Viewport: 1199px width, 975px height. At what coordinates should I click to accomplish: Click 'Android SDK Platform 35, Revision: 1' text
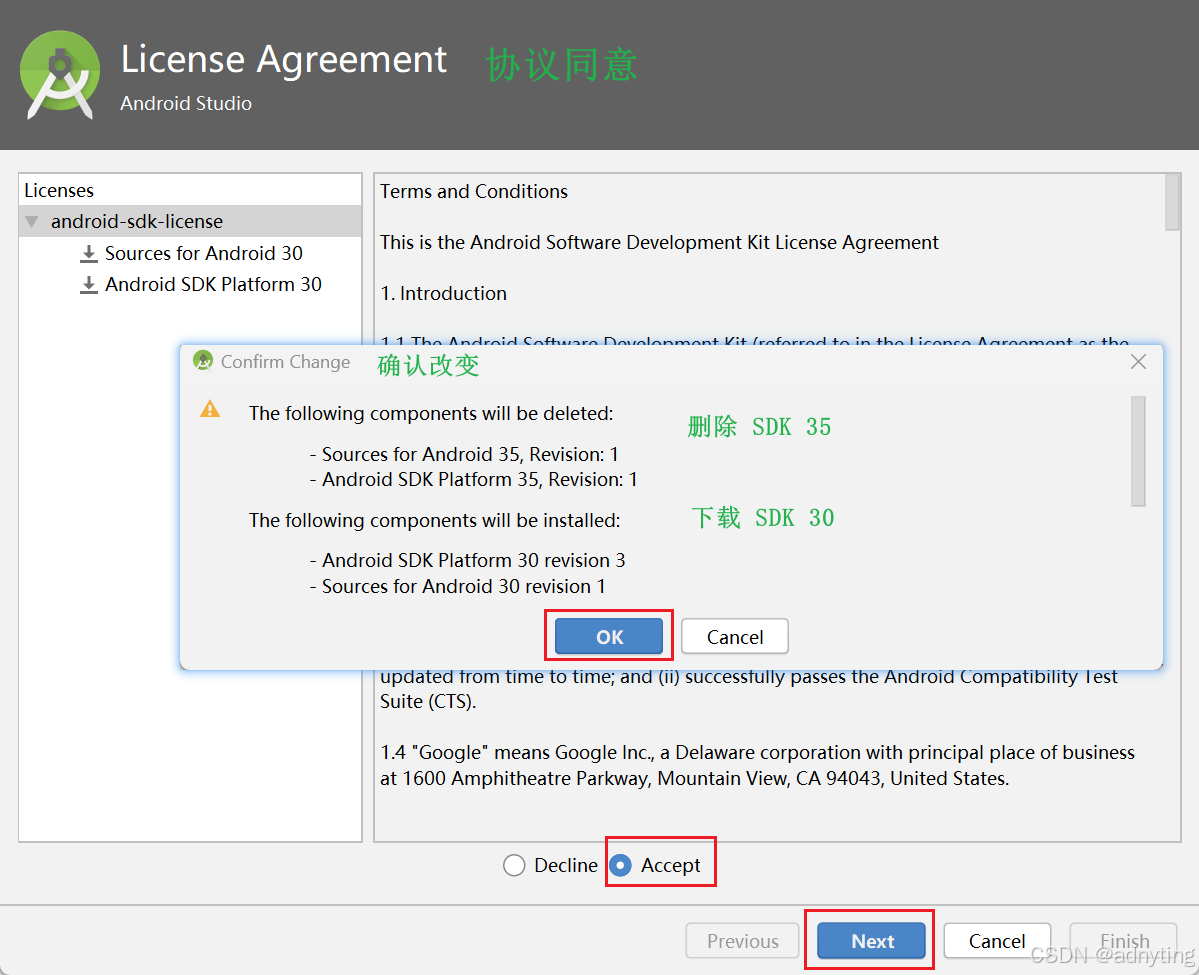point(479,479)
